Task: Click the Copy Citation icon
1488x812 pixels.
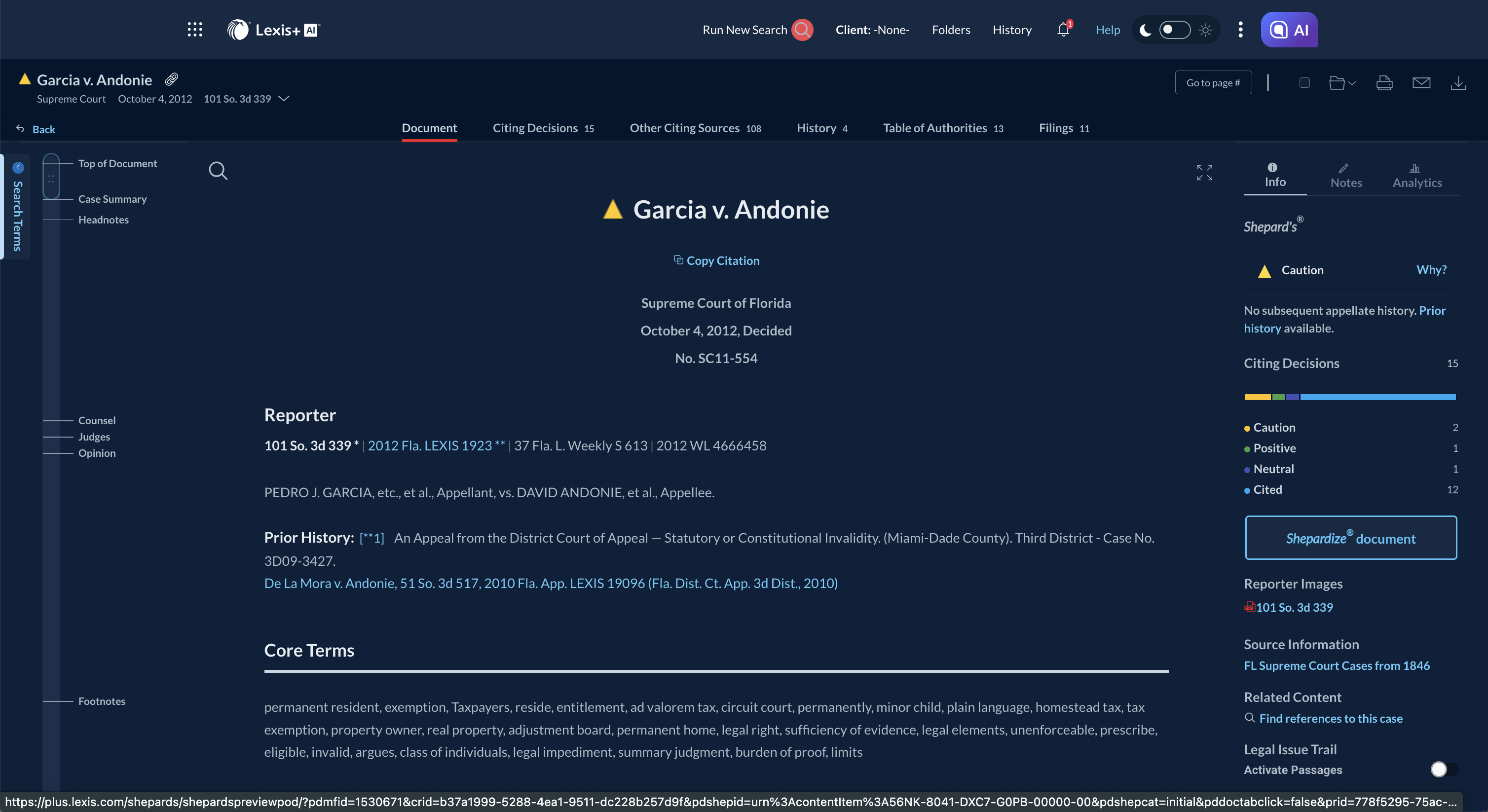Action: click(679, 260)
